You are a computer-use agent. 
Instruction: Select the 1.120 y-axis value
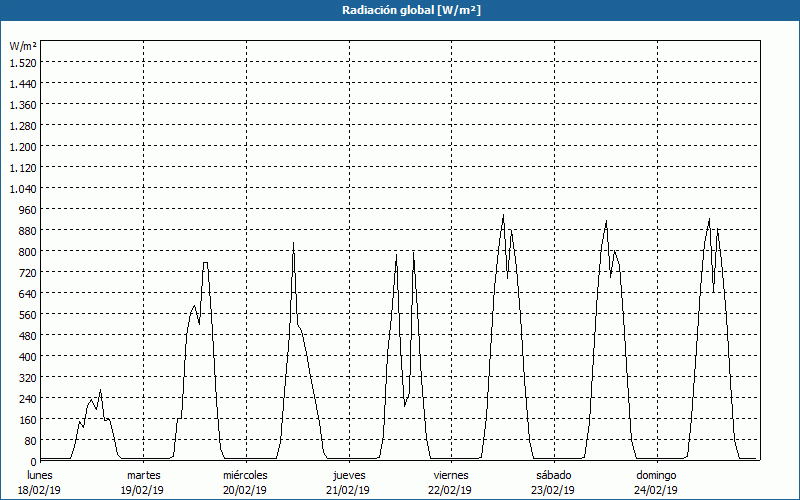pyautogui.click(x=23, y=167)
